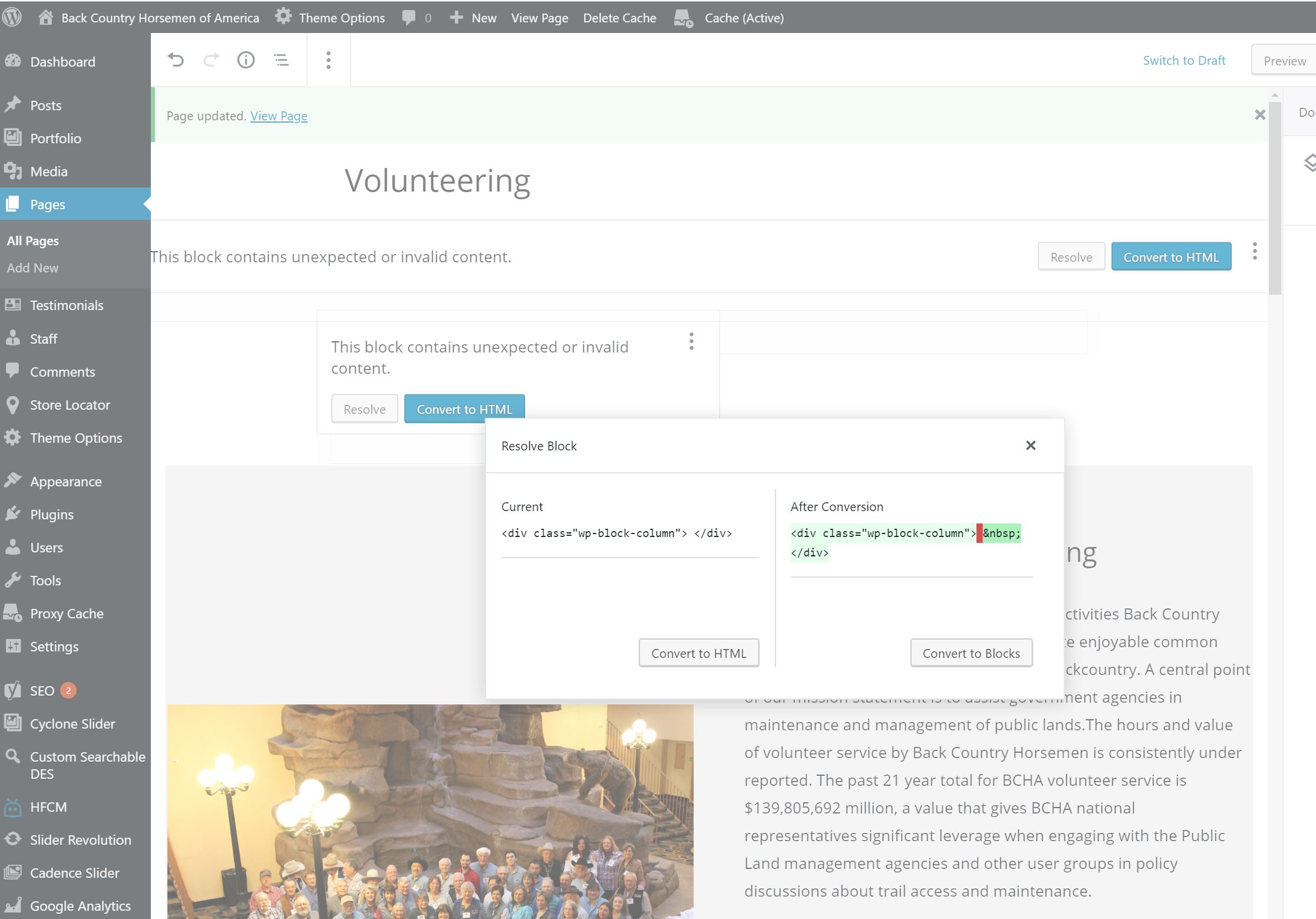Open Custom Searchable DES in the sidebar

click(75, 765)
